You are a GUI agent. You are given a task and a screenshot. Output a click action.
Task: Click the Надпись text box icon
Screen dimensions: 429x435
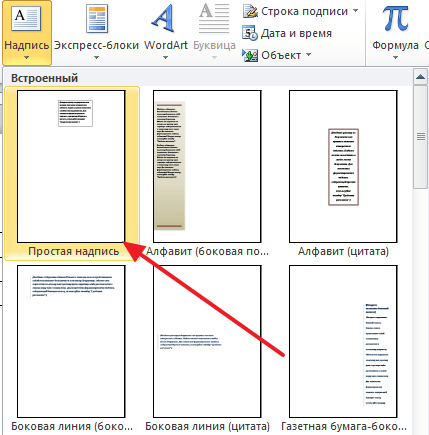[26, 19]
